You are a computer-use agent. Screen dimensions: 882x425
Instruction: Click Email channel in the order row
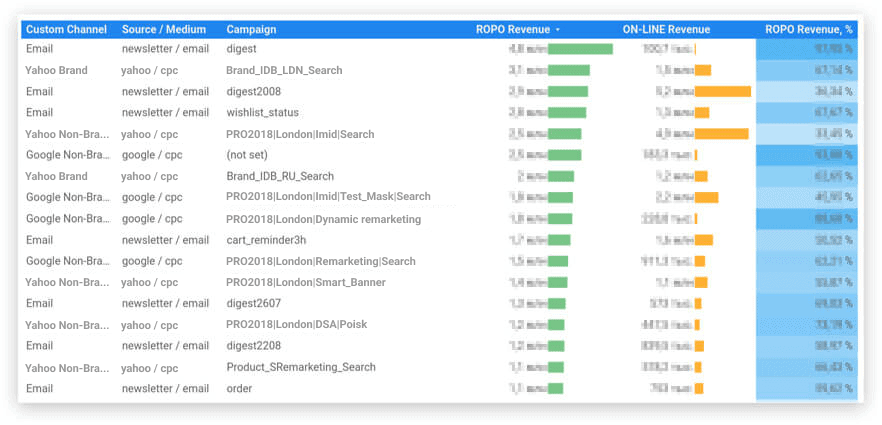click(x=39, y=388)
